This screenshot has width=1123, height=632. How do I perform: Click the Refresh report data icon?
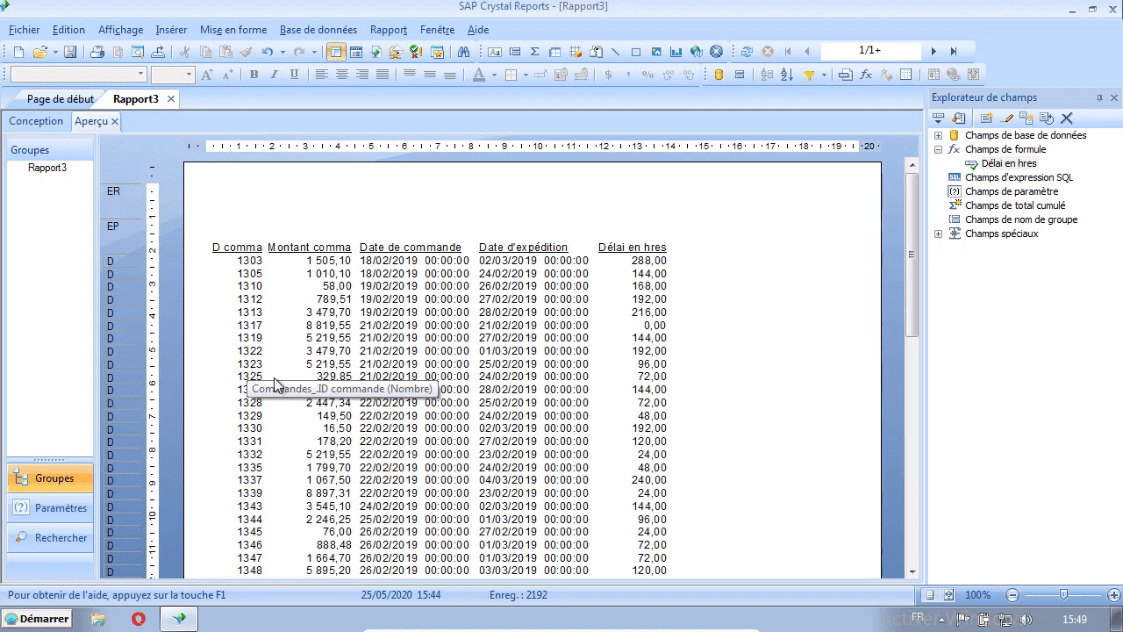coord(746,52)
